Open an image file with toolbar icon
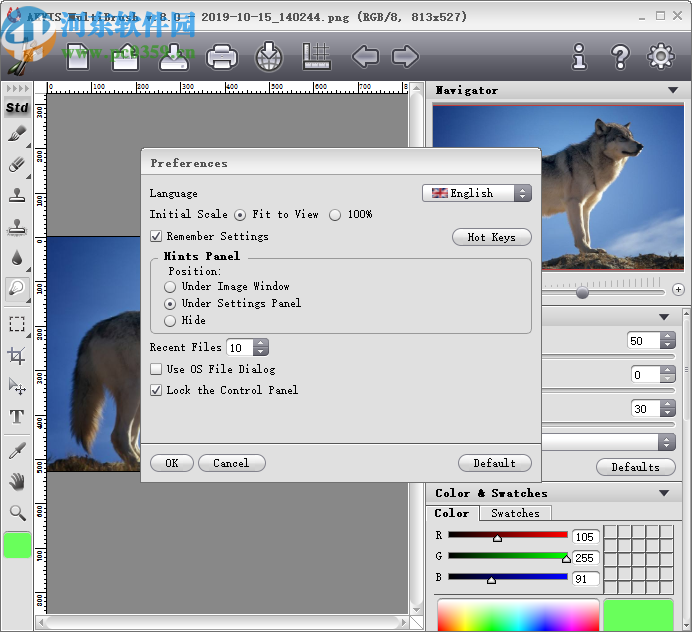Screen dimensions: 692x632 tap(125, 56)
